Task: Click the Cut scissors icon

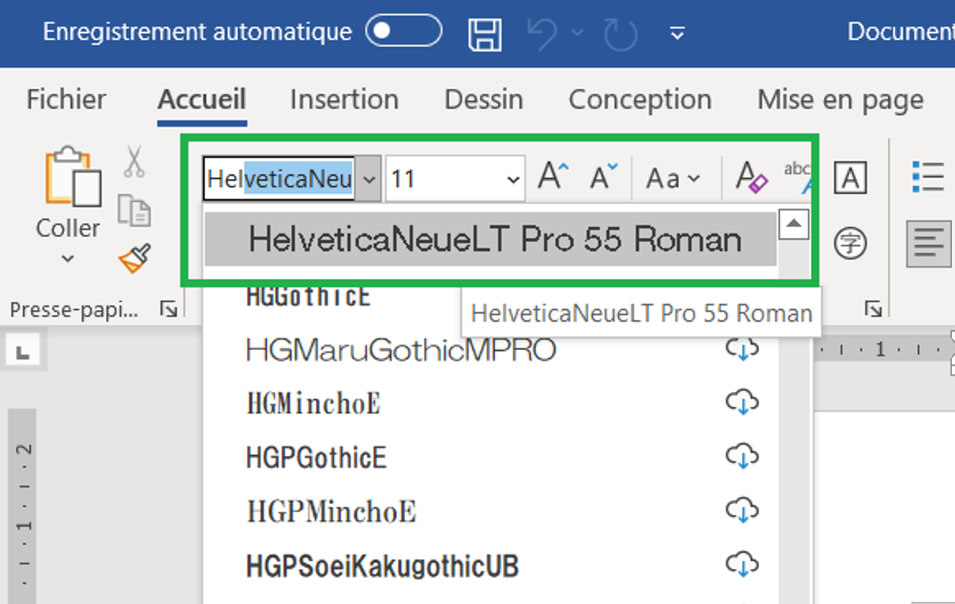Action: [x=134, y=161]
